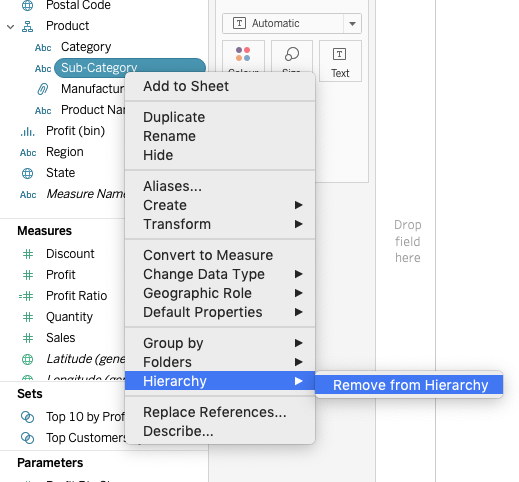Screen dimensions: 519x482
Task: Click the Manufacturer paperclip group icon
Action: 42,89
